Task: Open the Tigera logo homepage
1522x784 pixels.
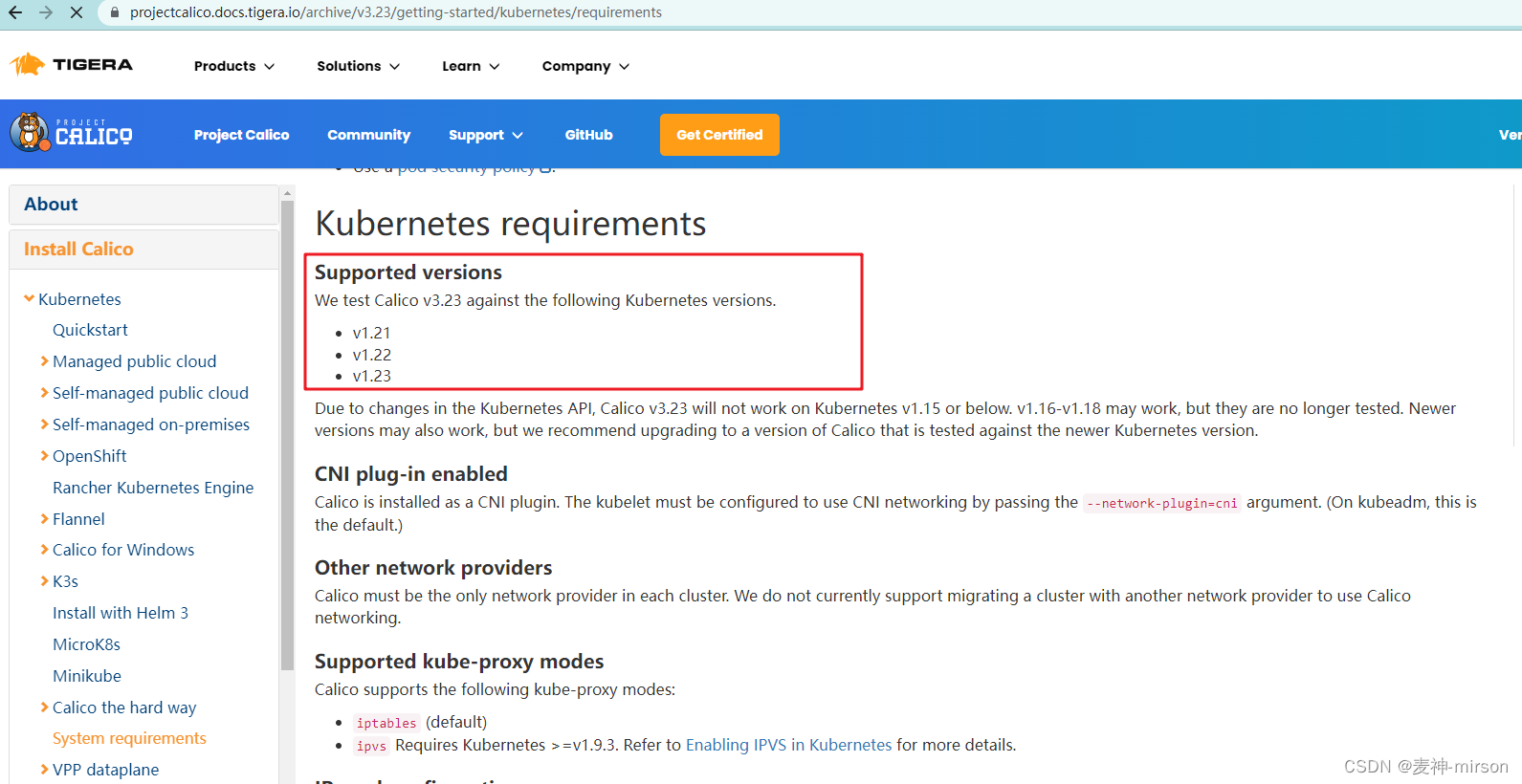Action: 72,65
